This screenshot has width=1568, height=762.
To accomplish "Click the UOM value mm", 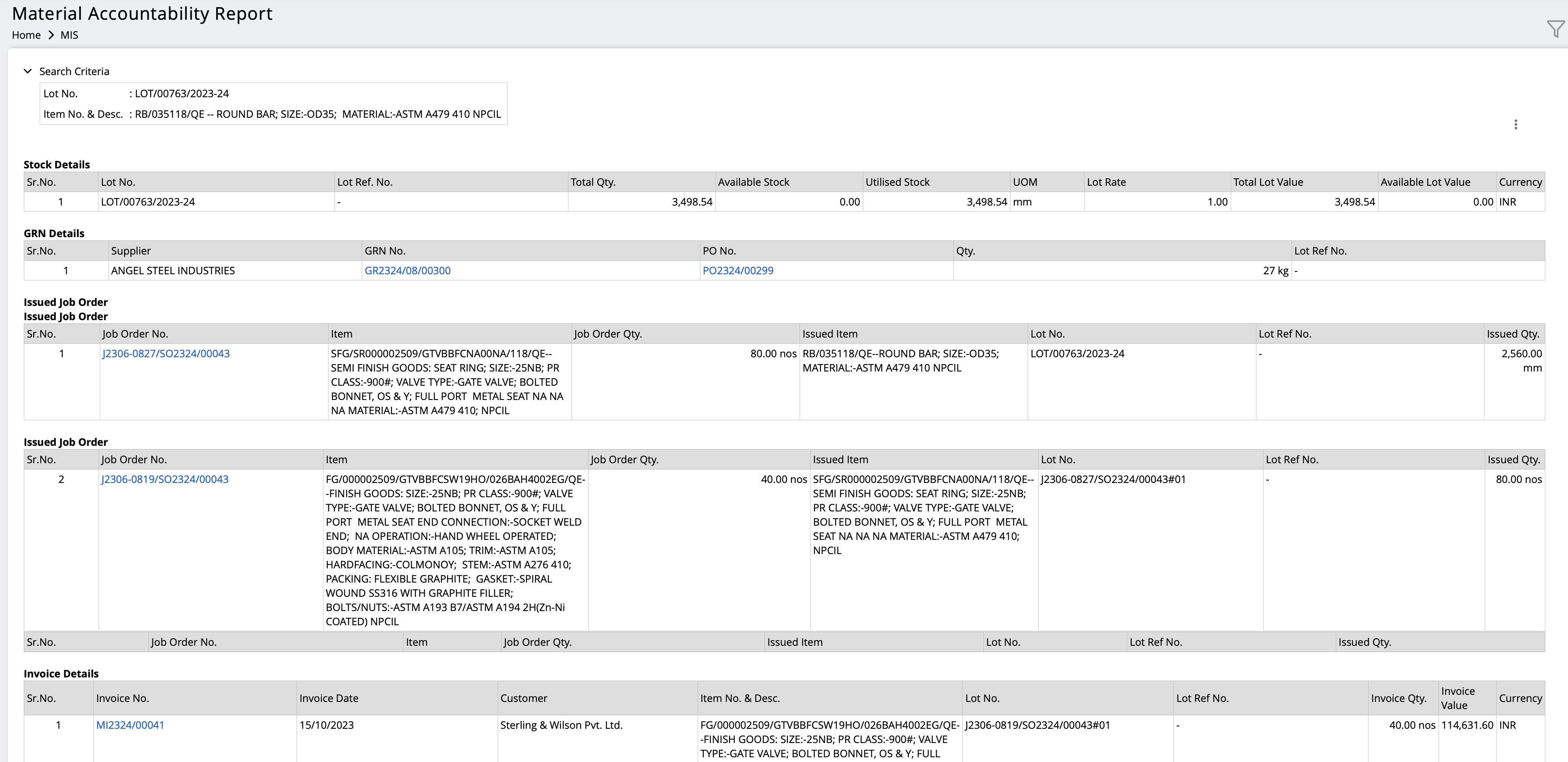I will click(1022, 202).
